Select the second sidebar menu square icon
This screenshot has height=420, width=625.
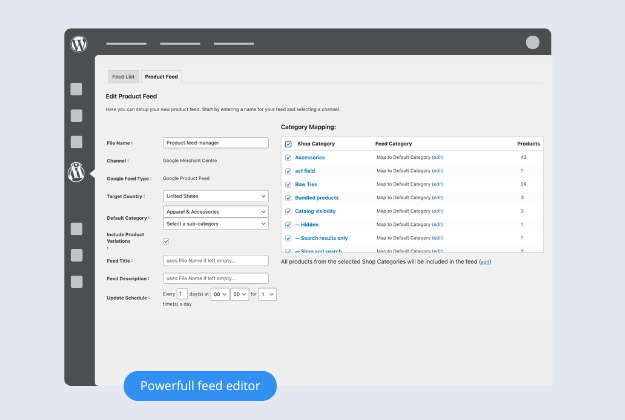pyautogui.click(x=77, y=115)
